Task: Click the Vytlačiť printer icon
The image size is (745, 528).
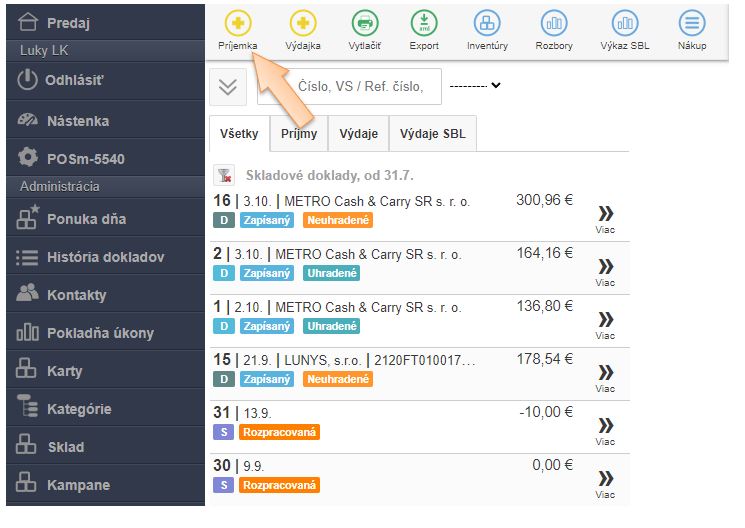Action: 365,23
